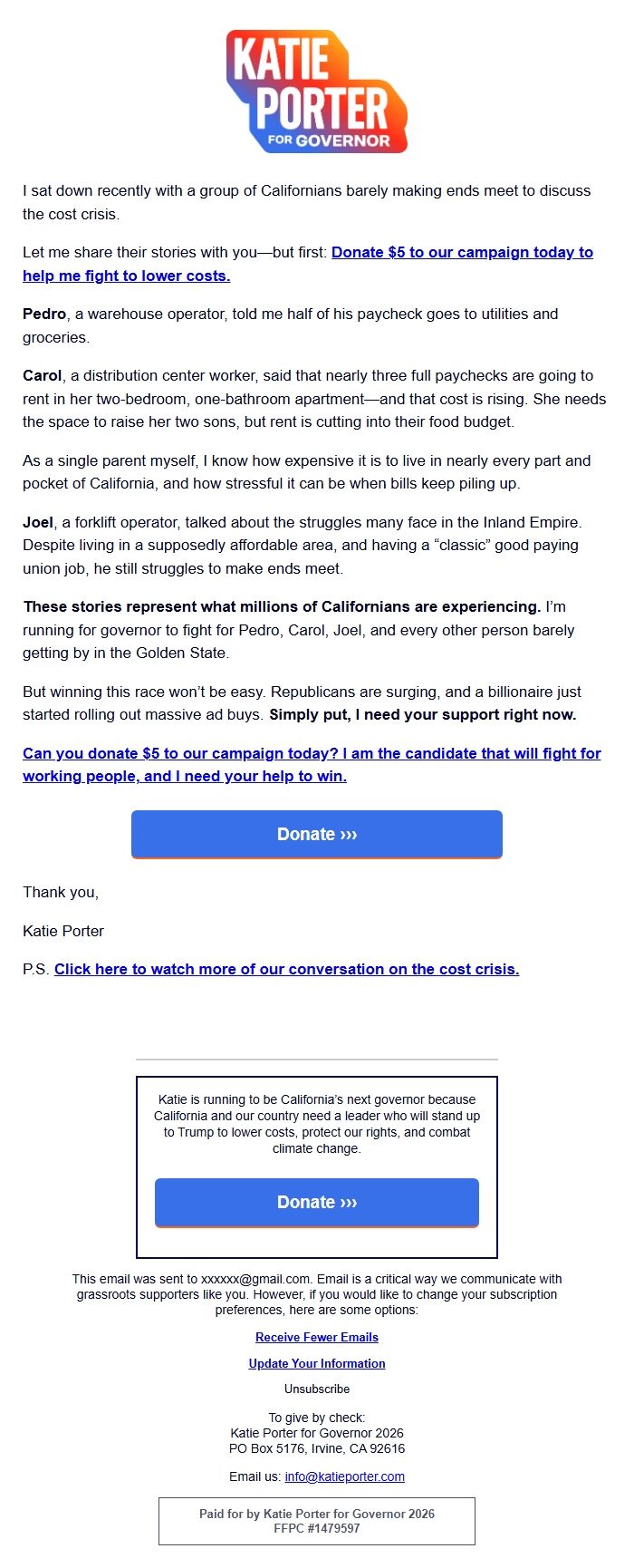Open Update Your Information
The image size is (634, 1568).
point(316,1363)
